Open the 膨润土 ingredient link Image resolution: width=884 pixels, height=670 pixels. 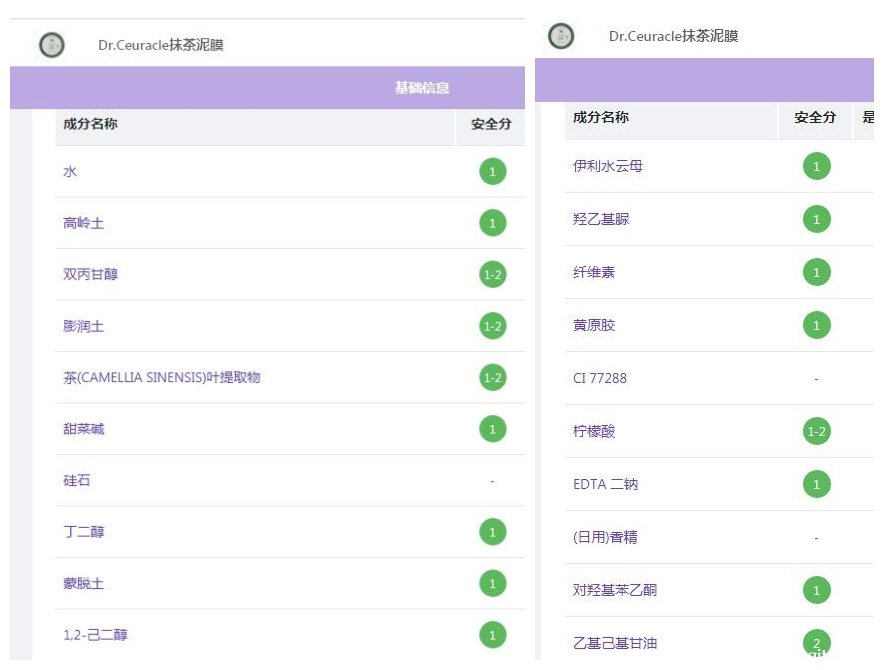click(83, 326)
